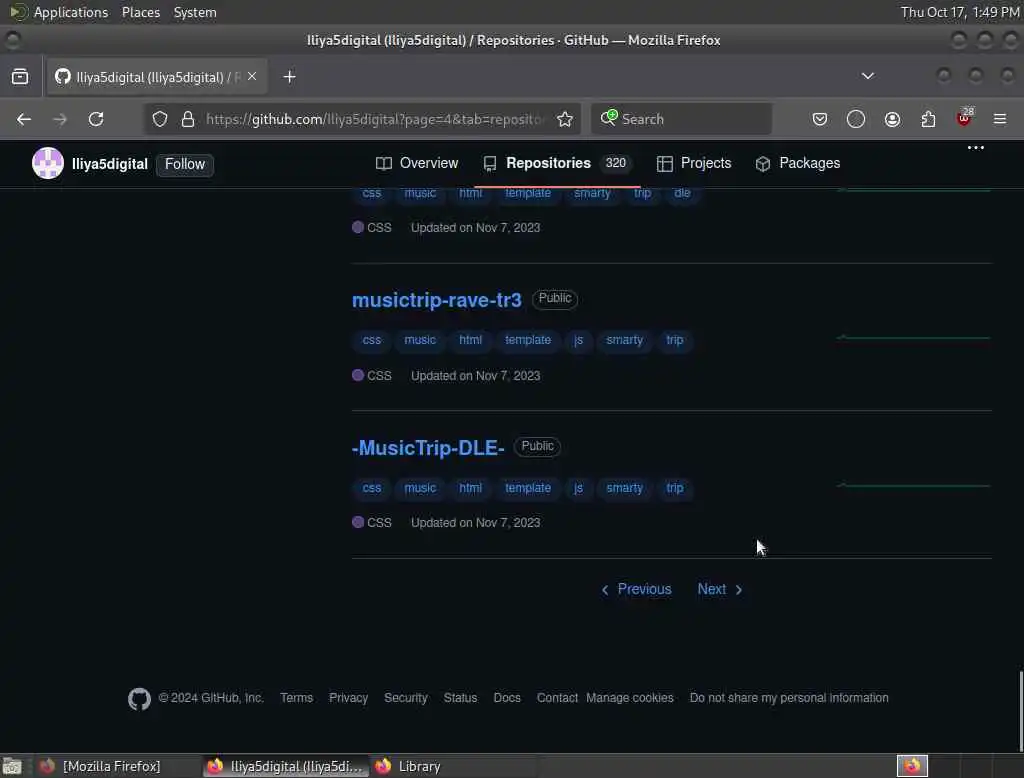Open the Applications menu
Screen dimensions: 1024x778
(71, 12)
